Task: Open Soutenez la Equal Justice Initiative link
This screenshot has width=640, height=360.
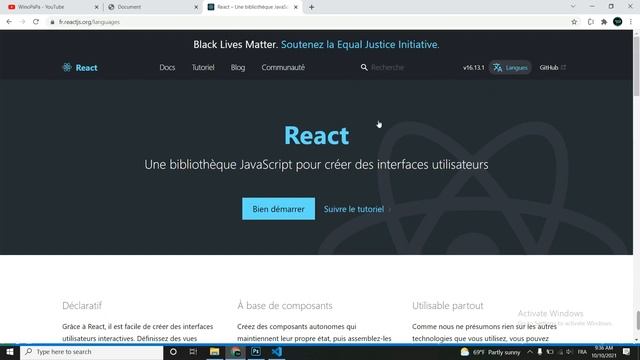Action: pyautogui.click(x=360, y=44)
